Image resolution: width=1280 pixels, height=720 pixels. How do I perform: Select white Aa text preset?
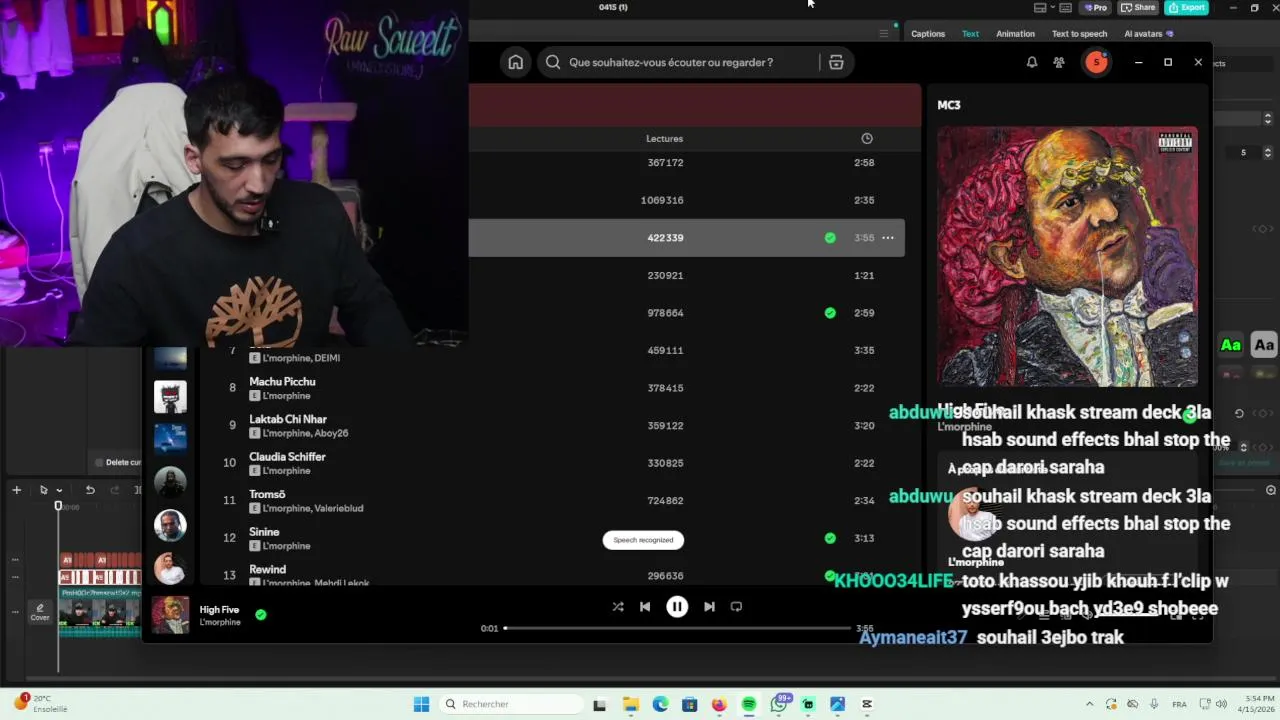[x=1264, y=345]
